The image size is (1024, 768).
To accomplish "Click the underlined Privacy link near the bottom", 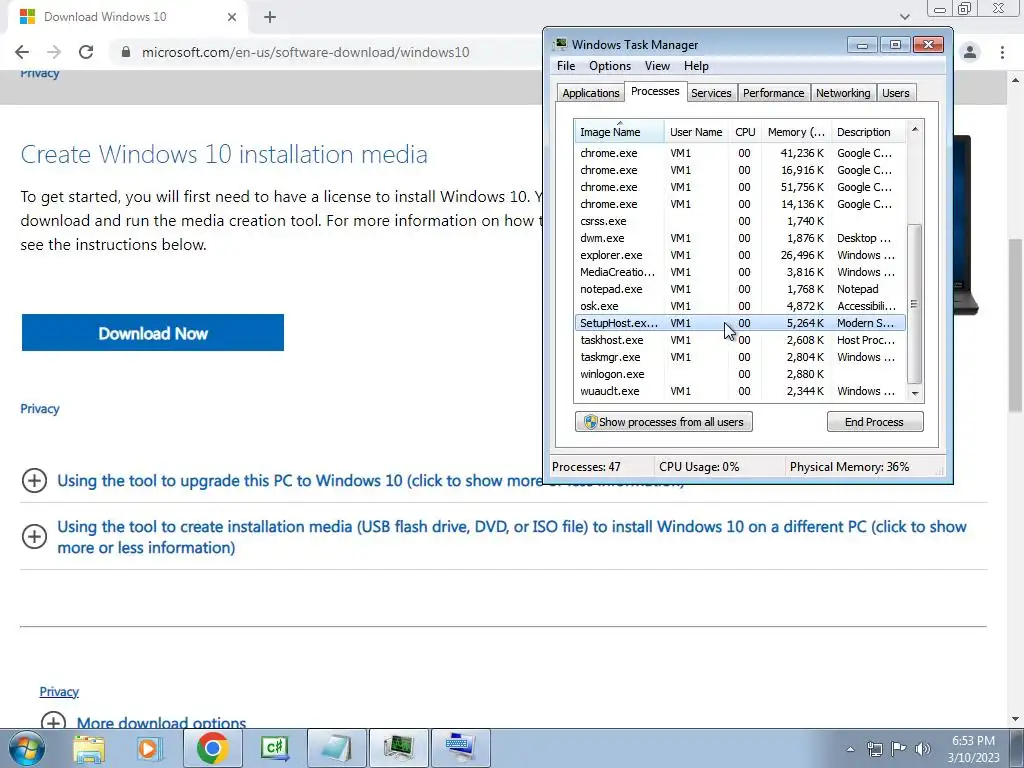I will [59, 692].
